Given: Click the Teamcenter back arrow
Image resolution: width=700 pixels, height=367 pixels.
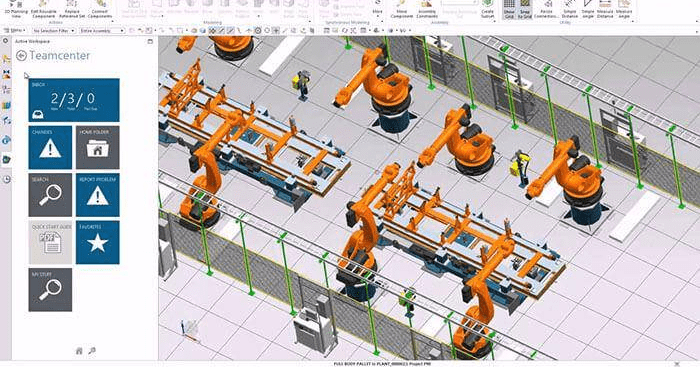Looking at the screenshot, I should coord(21,55).
